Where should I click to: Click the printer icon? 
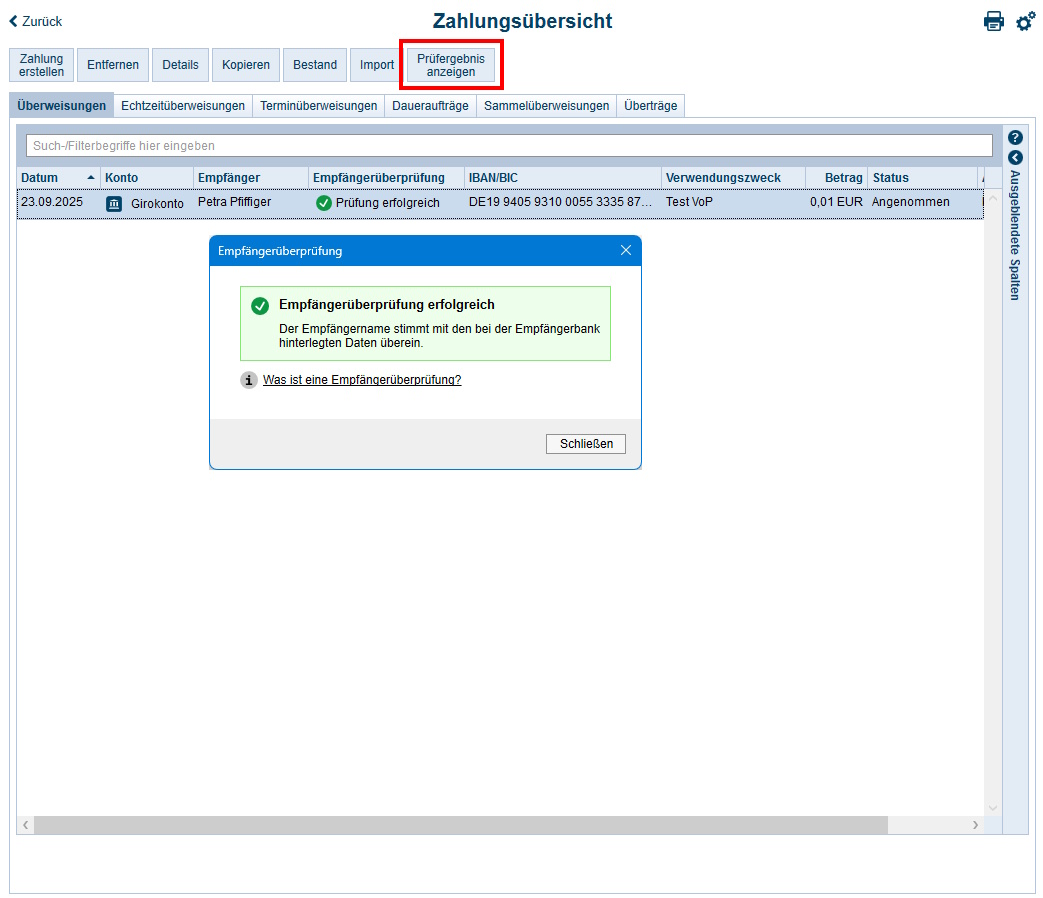[x=993, y=21]
